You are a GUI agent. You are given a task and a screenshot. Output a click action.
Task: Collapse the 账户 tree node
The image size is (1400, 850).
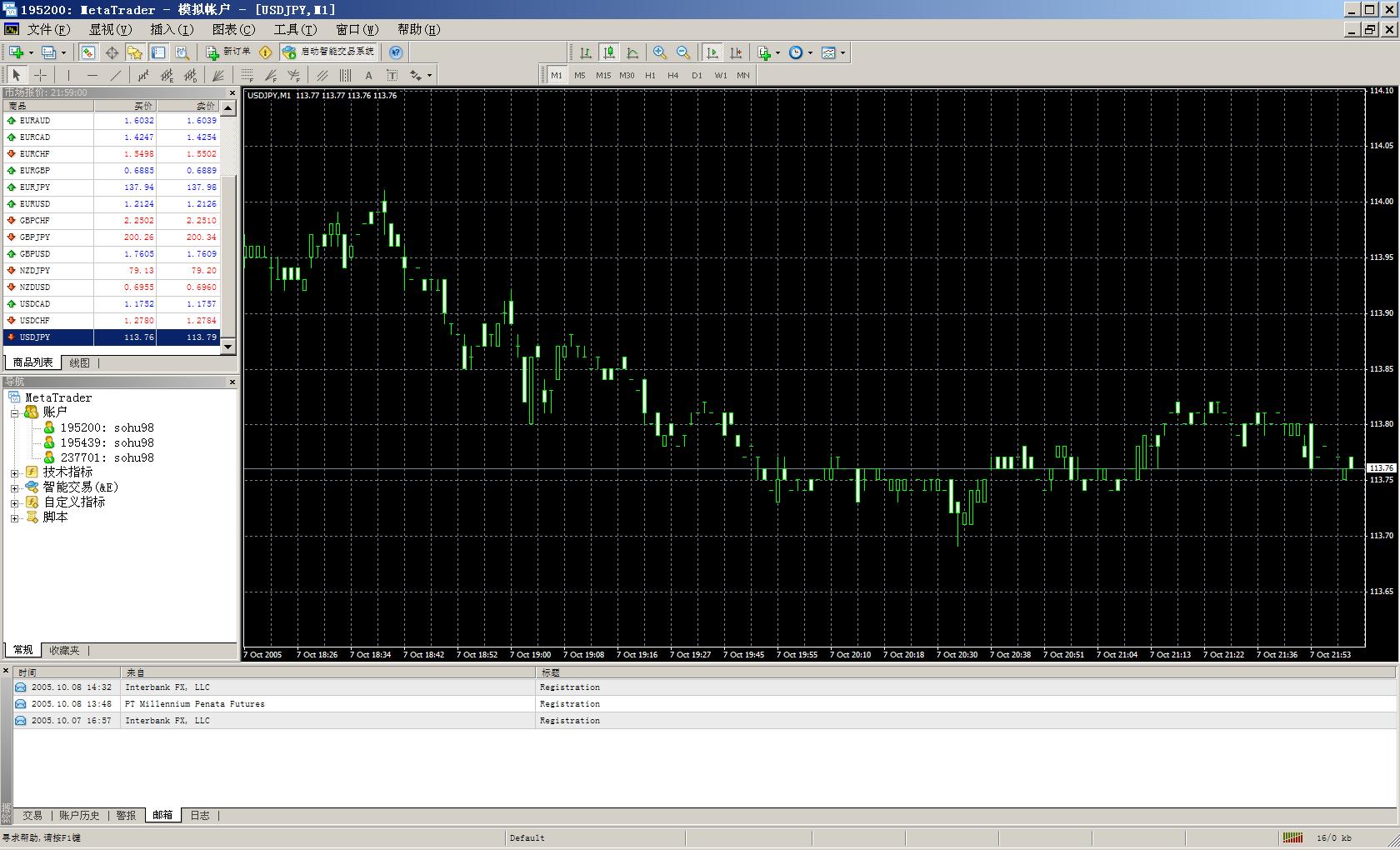coord(14,412)
